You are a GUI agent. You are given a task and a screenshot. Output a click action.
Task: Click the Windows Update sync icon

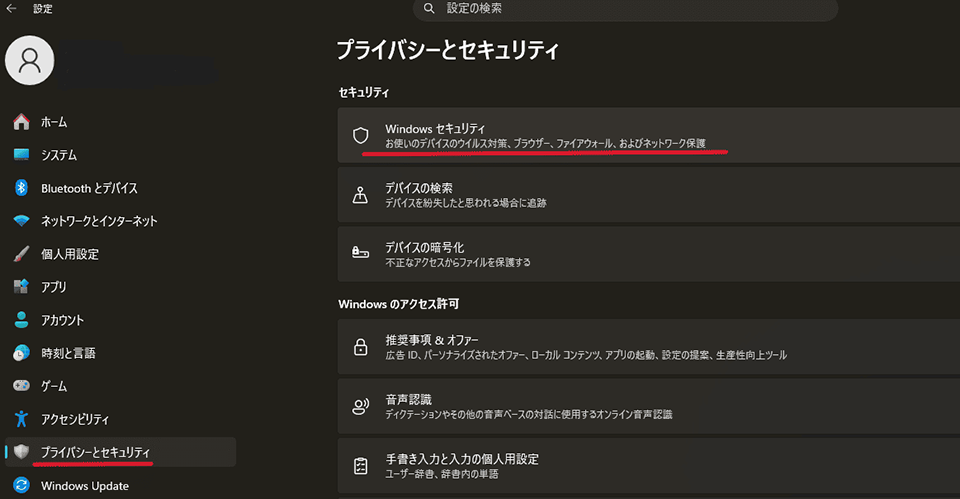[21, 485]
